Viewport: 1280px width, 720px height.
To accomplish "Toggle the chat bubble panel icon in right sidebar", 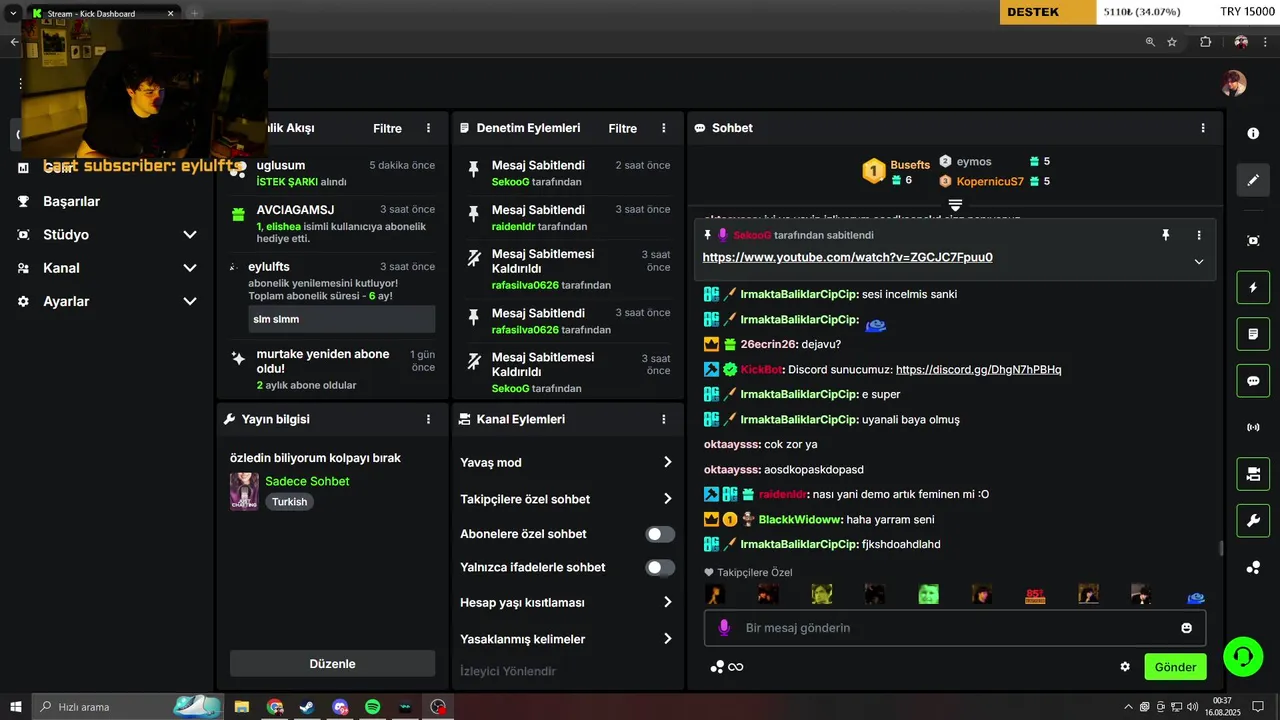I will [1253, 381].
